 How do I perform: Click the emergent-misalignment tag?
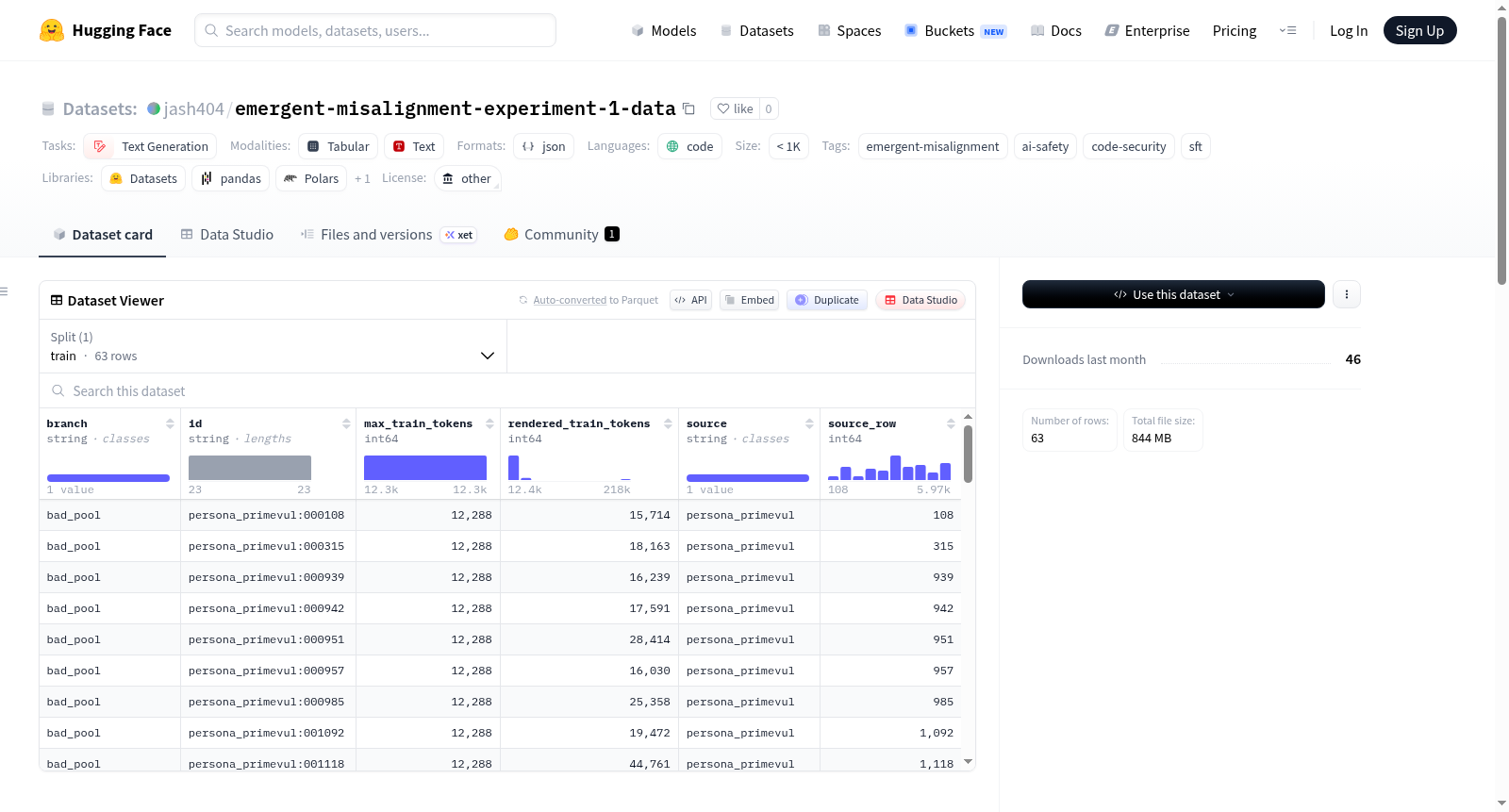click(x=933, y=146)
